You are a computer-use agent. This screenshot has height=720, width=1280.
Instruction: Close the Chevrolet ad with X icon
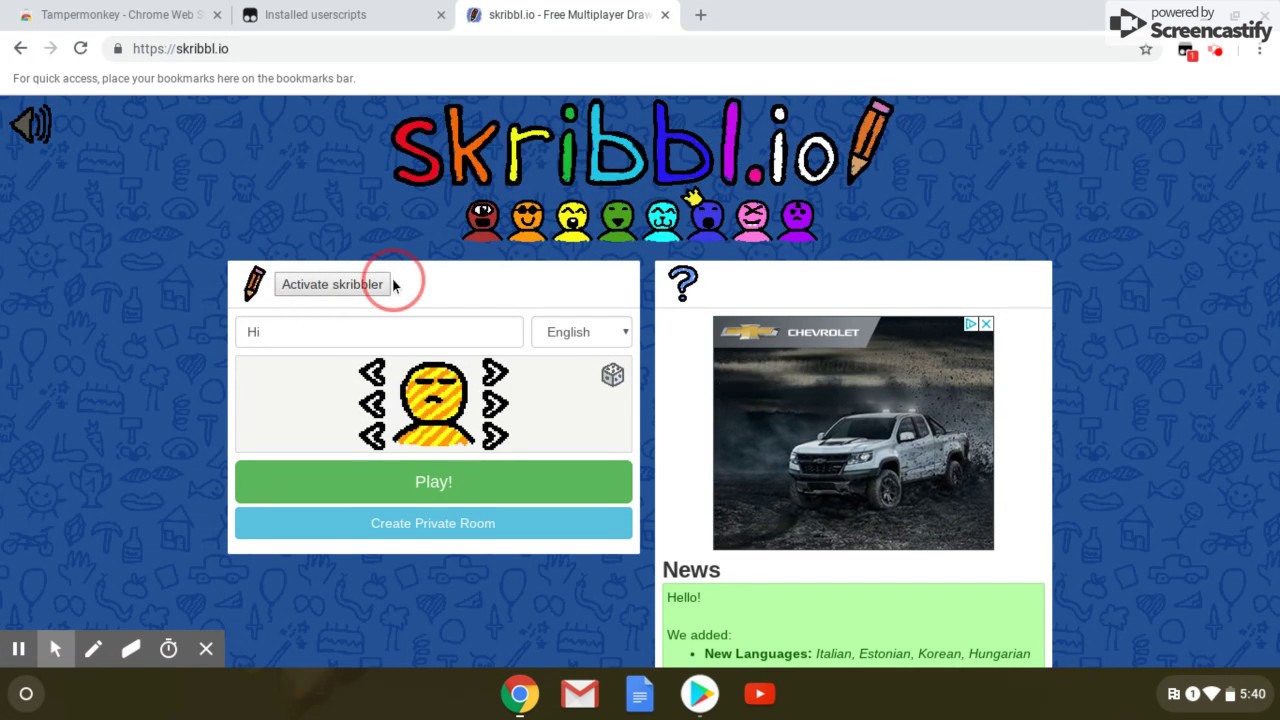(986, 324)
